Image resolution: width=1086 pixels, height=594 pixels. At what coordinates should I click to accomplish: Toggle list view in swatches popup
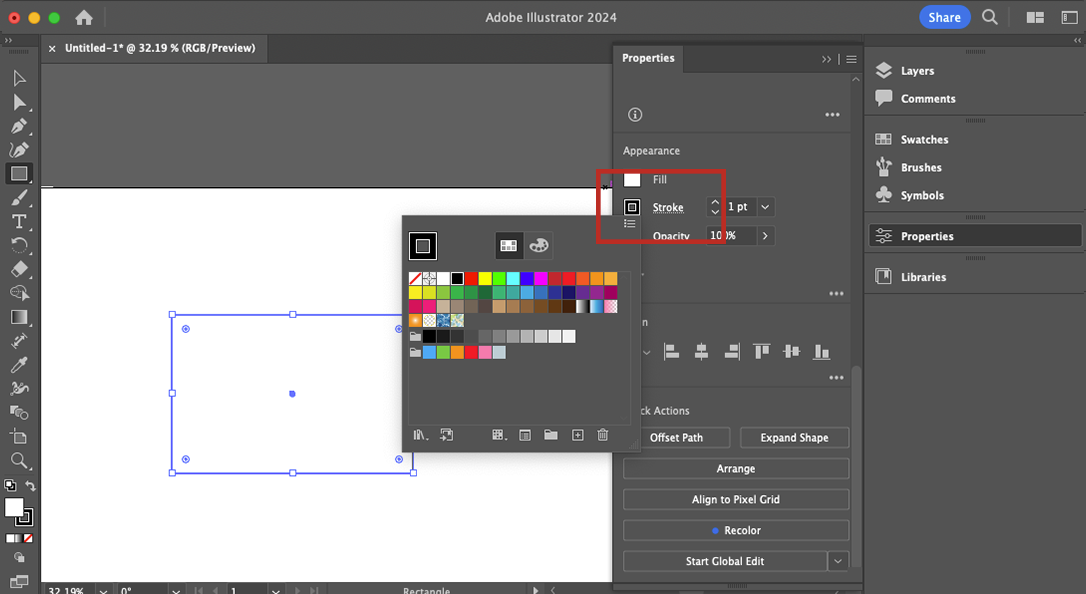[630, 224]
